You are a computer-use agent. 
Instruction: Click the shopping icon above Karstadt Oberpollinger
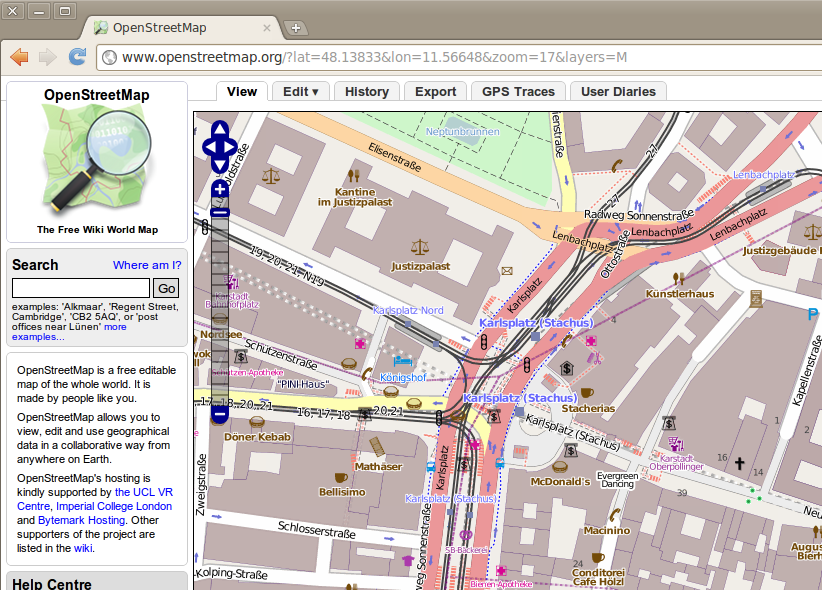(676, 444)
